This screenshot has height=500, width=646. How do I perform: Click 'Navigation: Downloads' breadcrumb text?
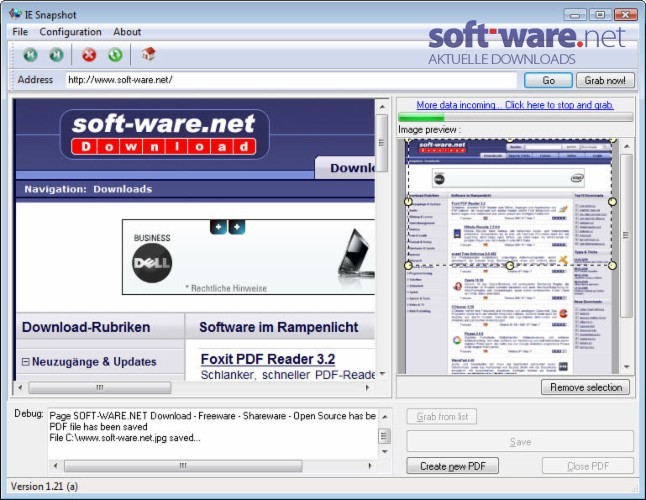point(88,189)
